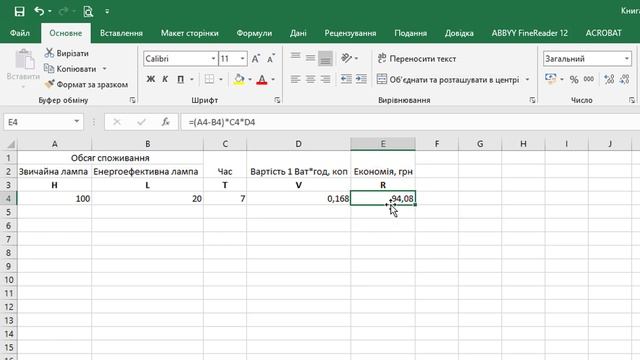Click the Insert Function fx icon

click(165, 122)
